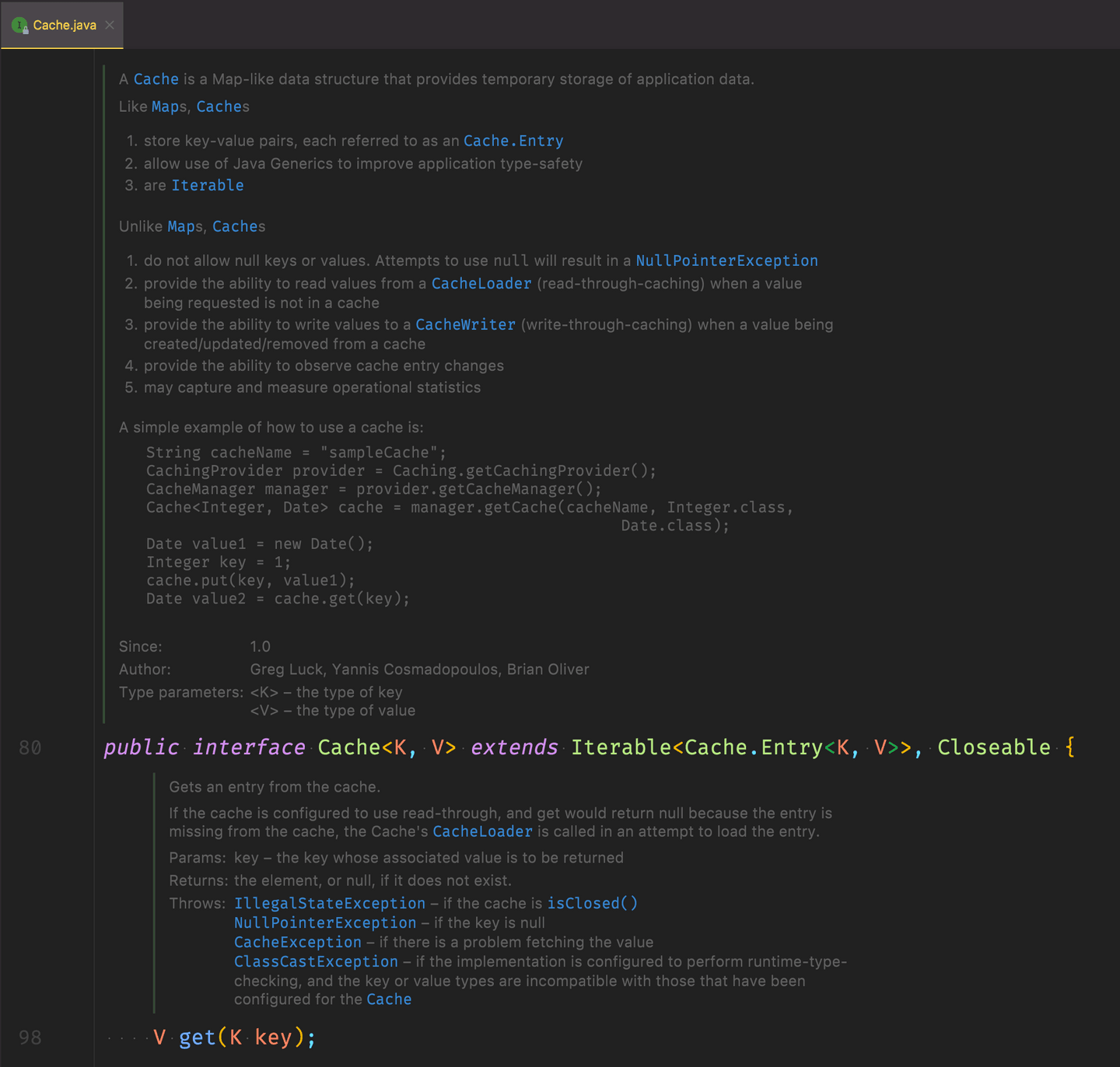This screenshot has width=1120, height=1067.
Task: Open the IllegalStateException link under Throws
Action: pos(330,903)
